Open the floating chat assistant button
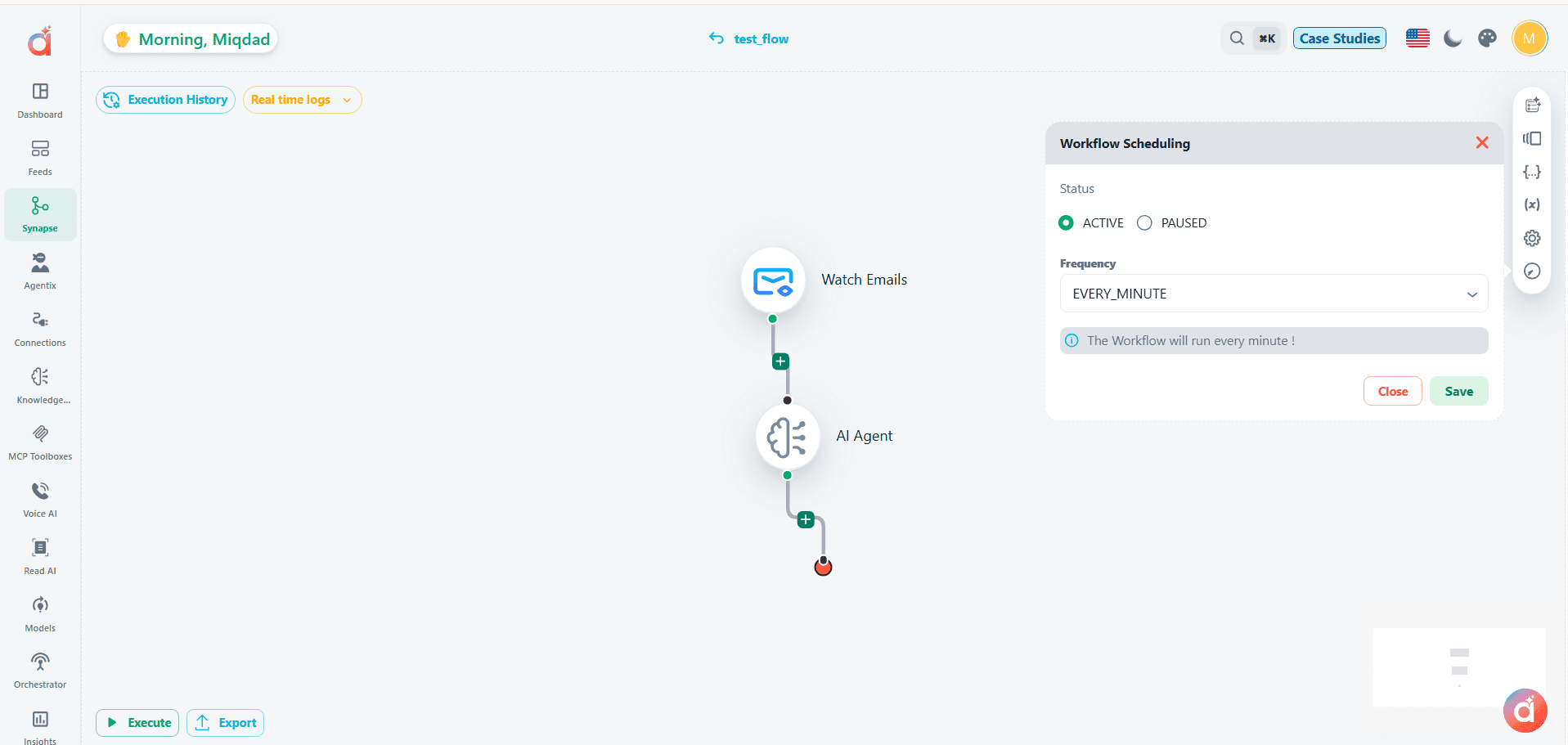Viewport: 1568px width, 745px height. pyautogui.click(x=1525, y=711)
